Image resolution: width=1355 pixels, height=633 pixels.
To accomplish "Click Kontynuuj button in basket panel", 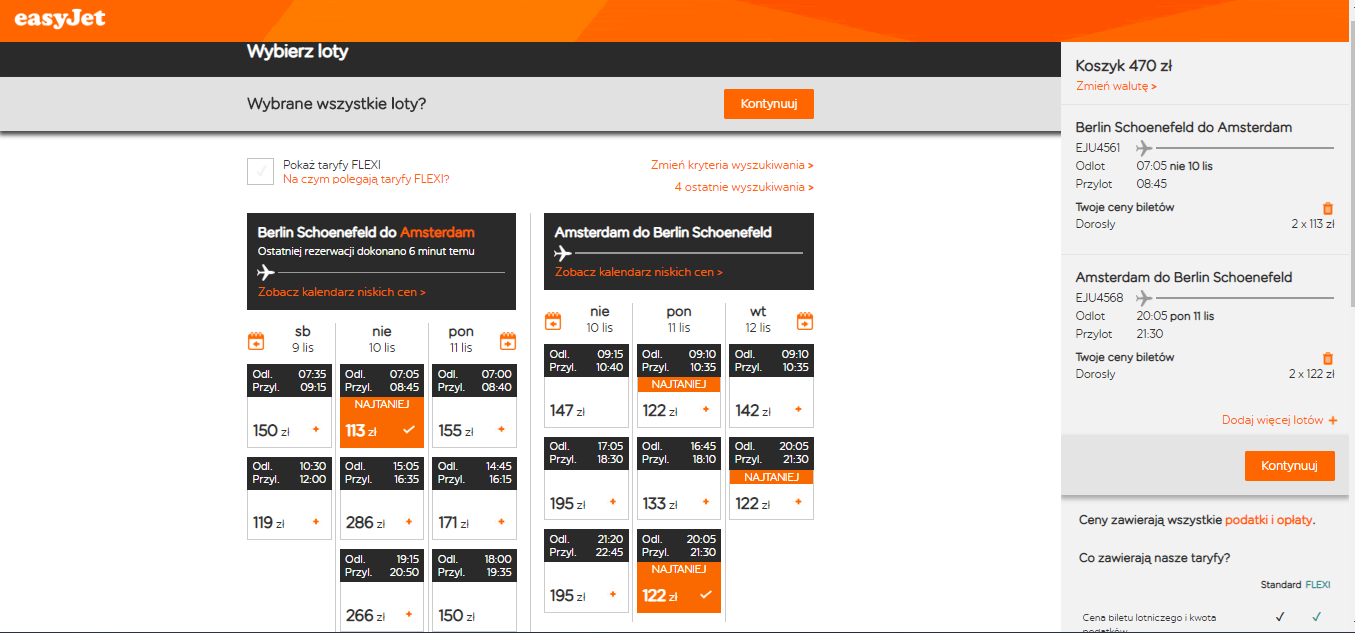I will point(1290,466).
